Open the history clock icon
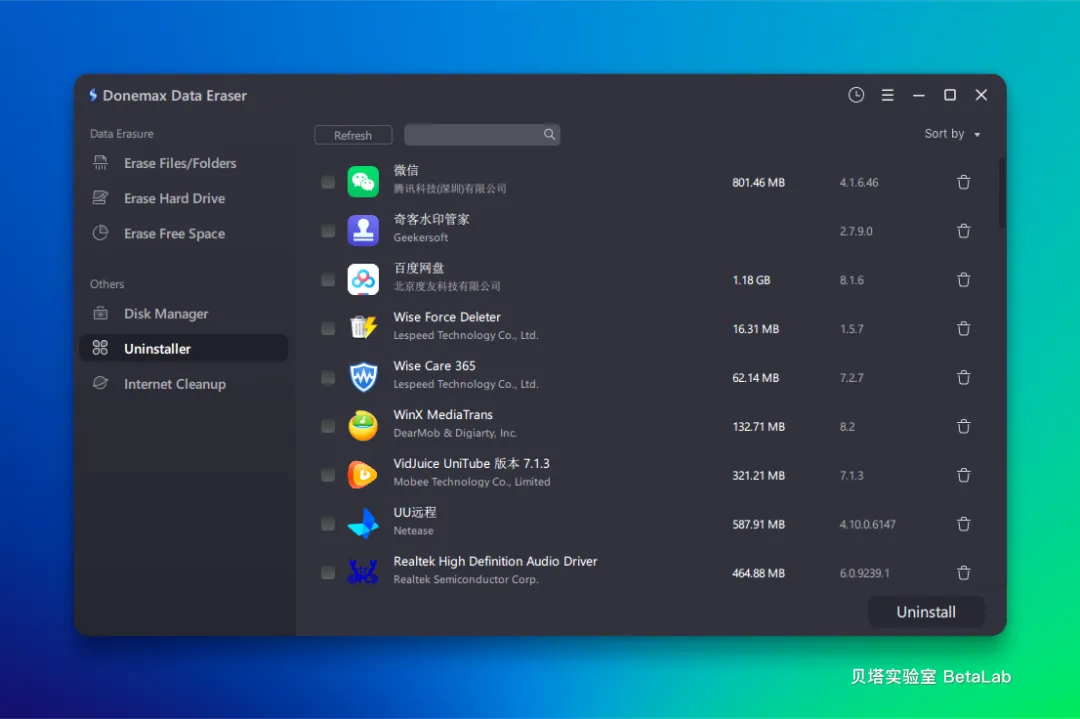1080x719 pixels. [x=855, y=95]
